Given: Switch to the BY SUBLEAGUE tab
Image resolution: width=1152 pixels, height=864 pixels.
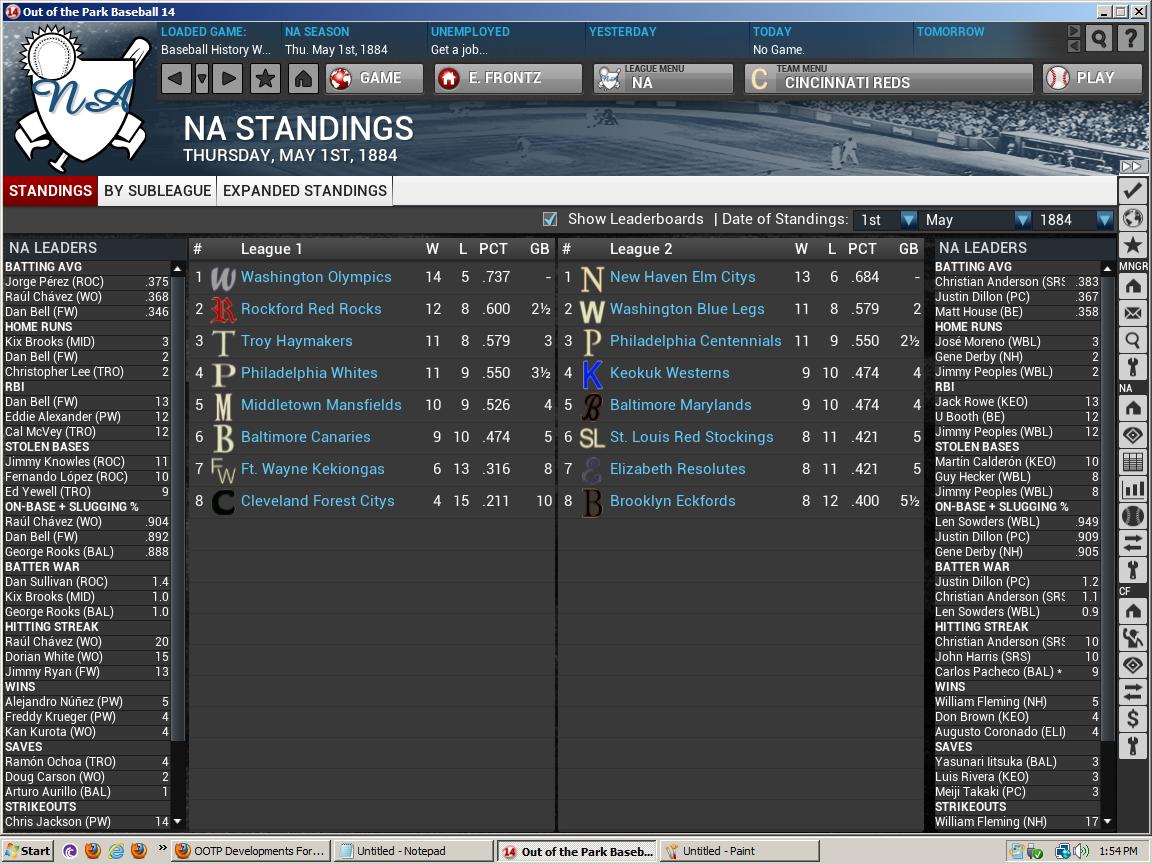Looking at the screenshot, I should click(157, 191).
